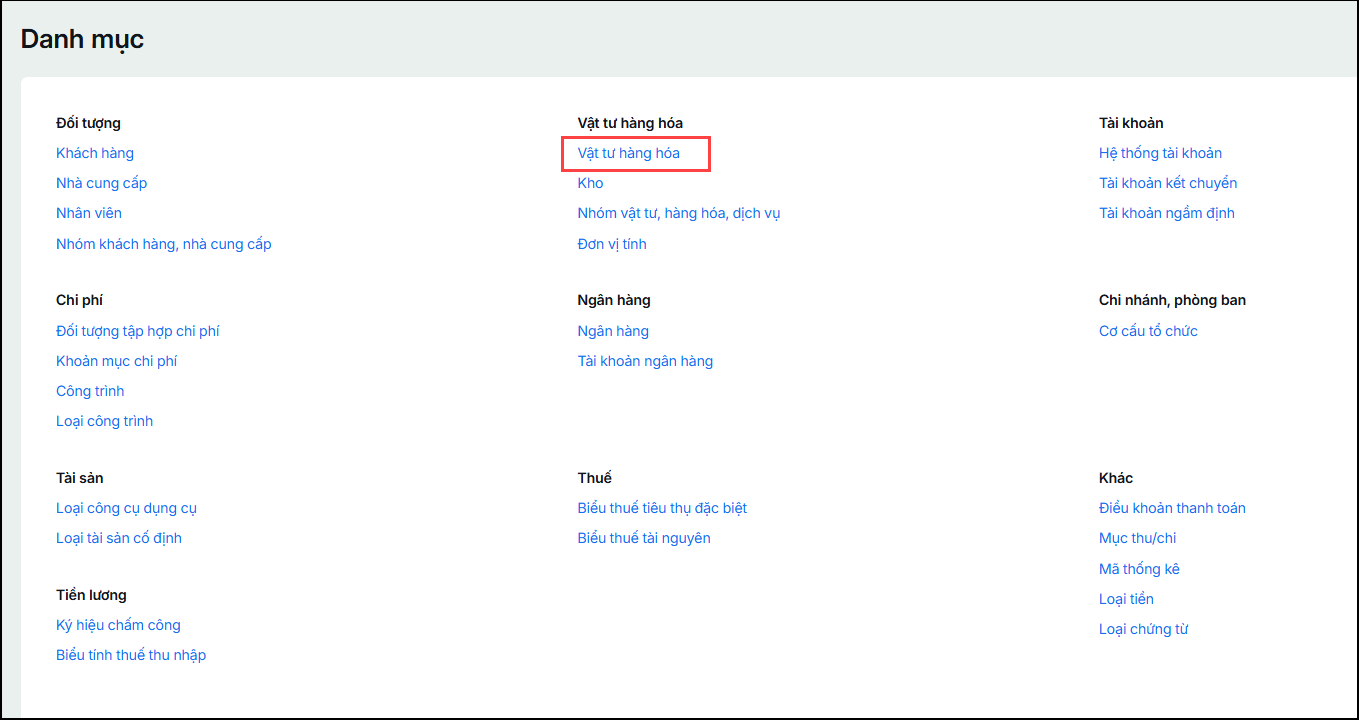
Task: Click Khoản mục chi phí link
Action: click(117, 361)
